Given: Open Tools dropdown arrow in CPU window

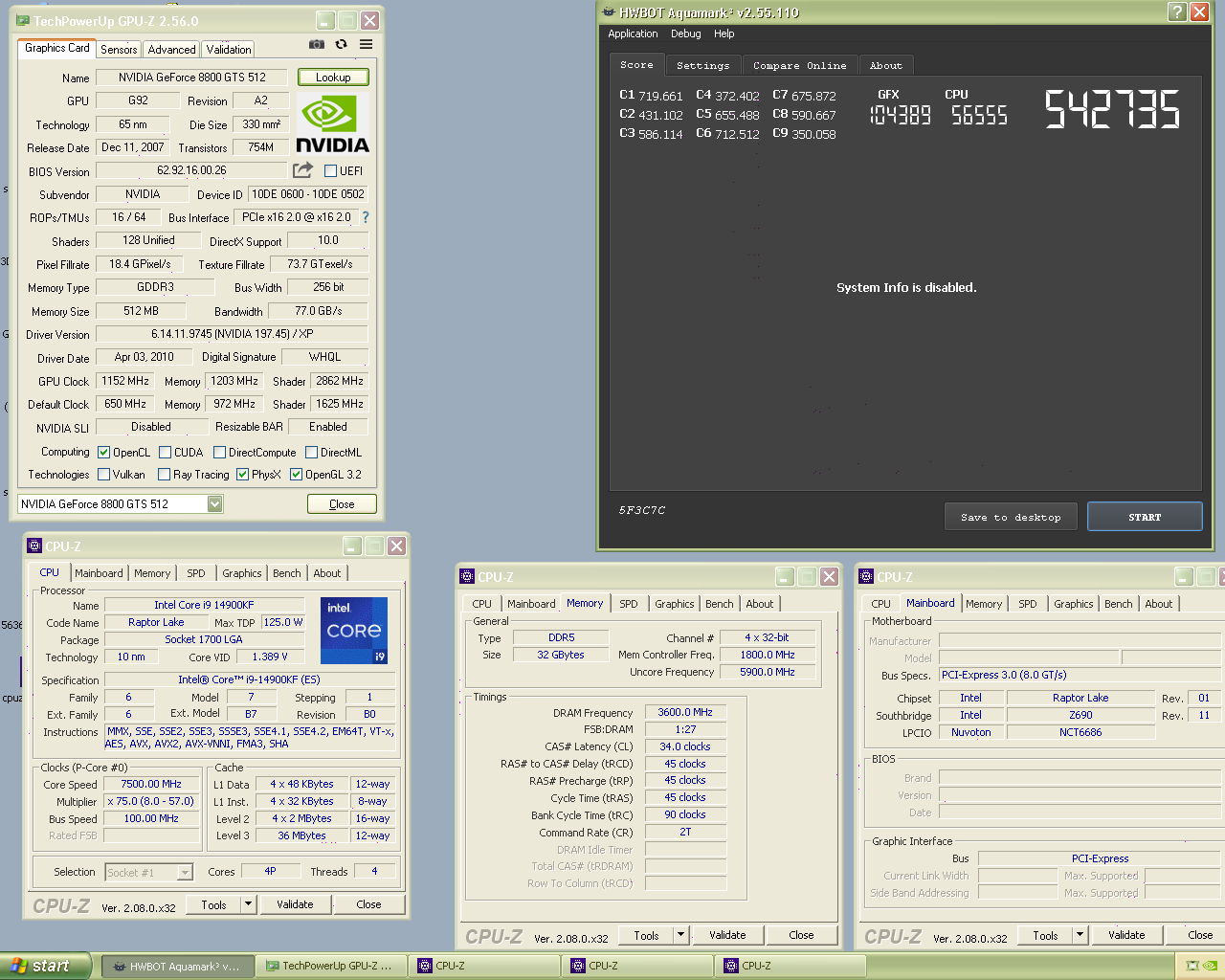Looking at the screenshot, I should 249,904.
